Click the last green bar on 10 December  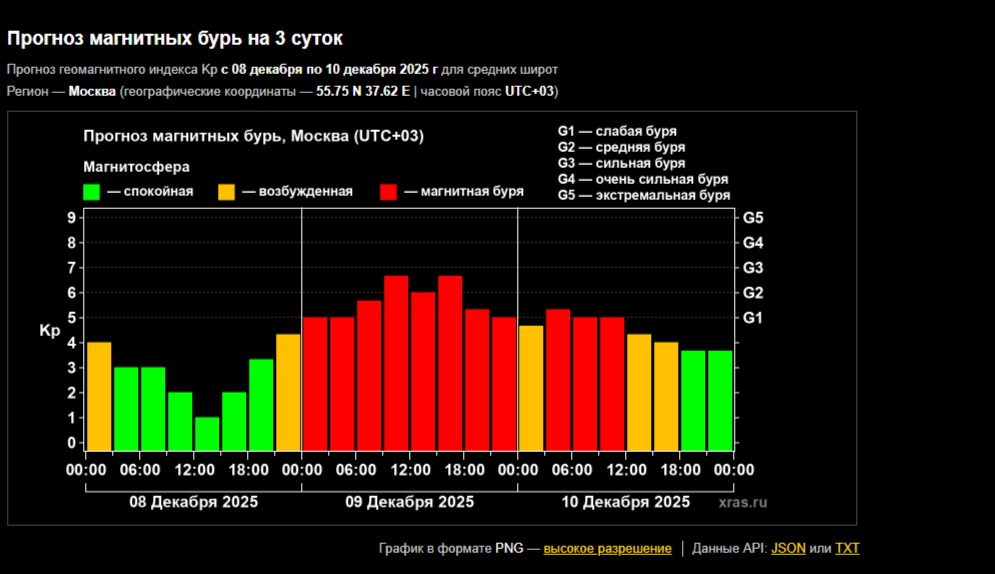[x=720, y=401]
